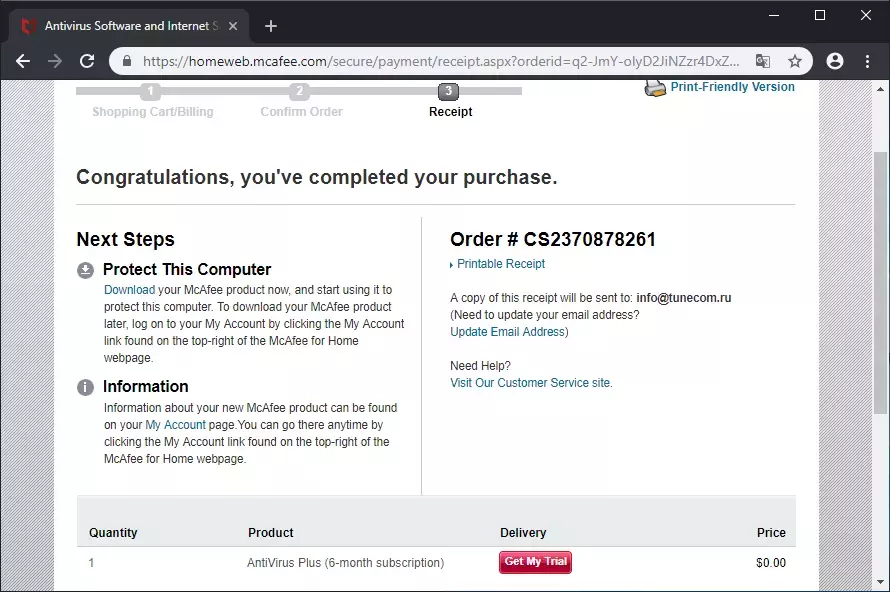Click the printer icon
890x592 pixels.
(655, 88)
